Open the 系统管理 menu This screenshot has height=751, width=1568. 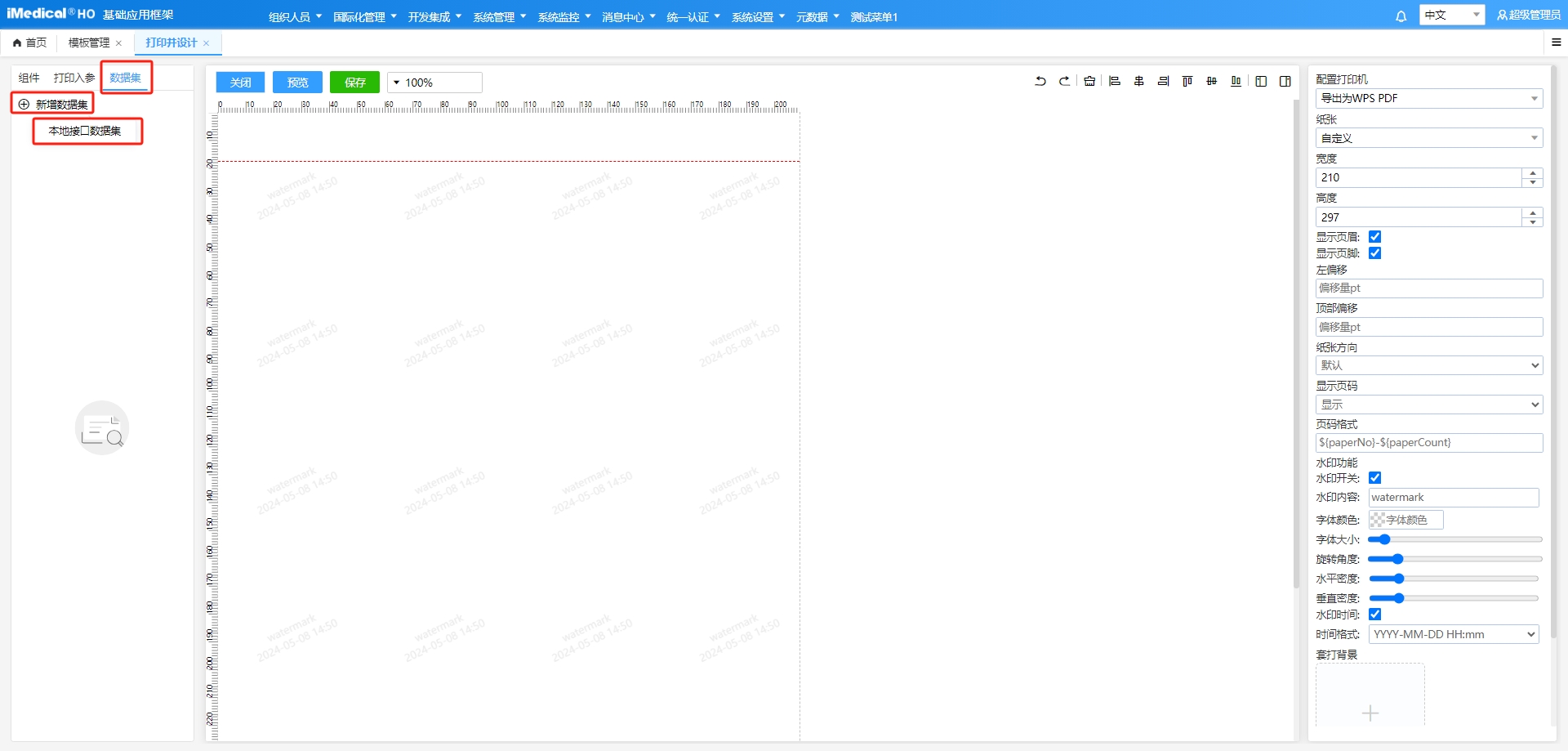pos(499,16)
